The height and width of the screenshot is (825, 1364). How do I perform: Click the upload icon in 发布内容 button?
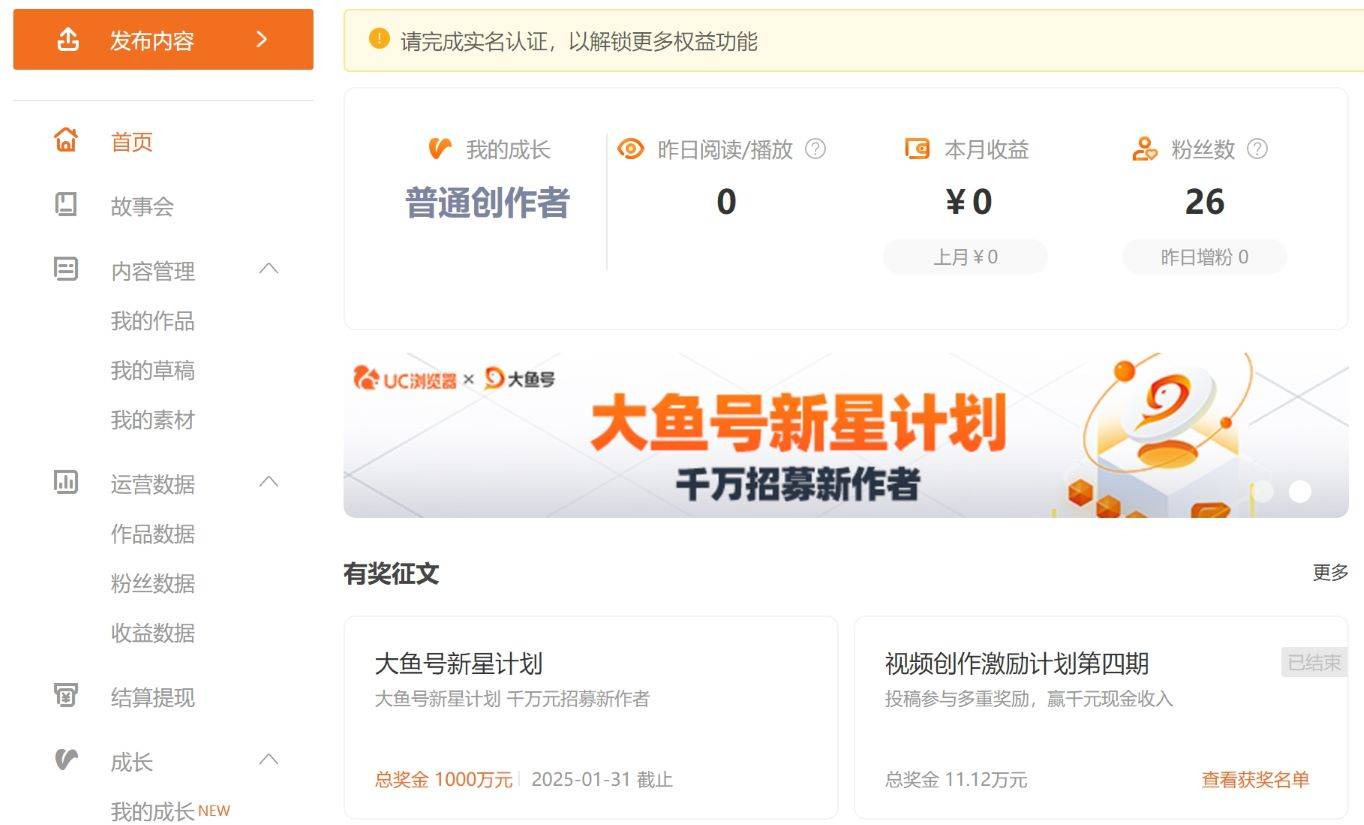coord(67,40)
